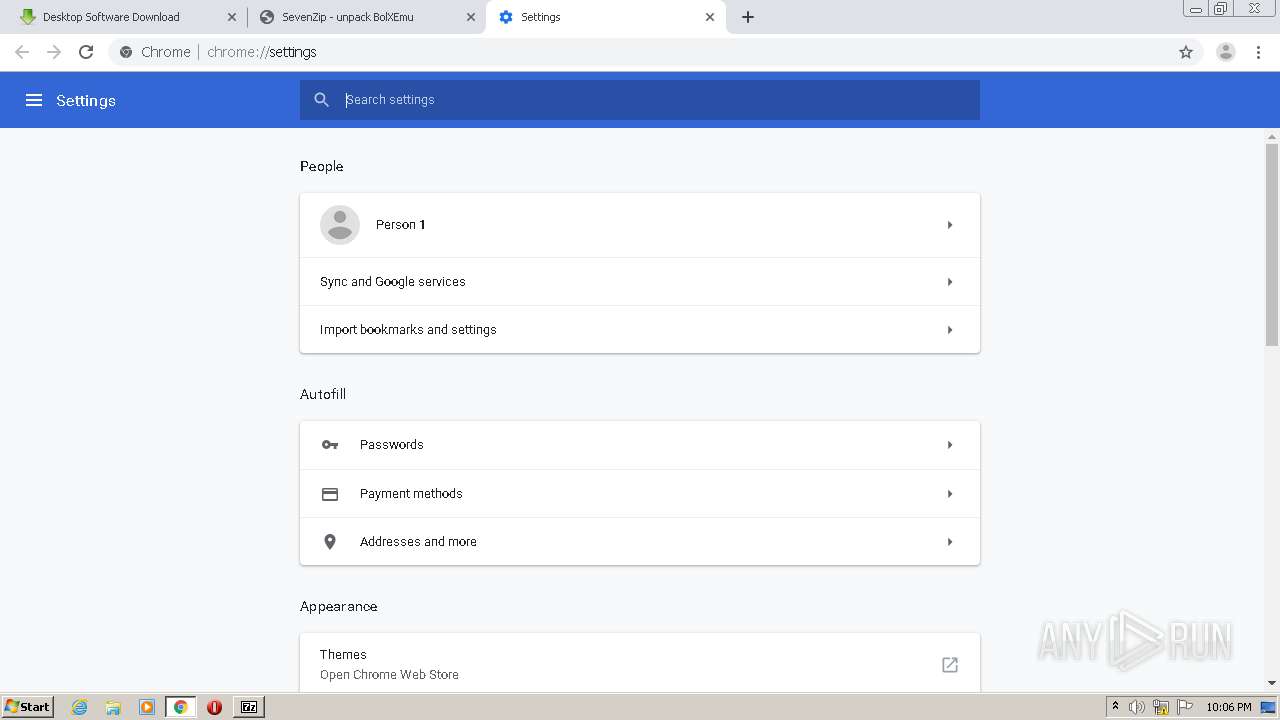Open Themes external link icon

pyautogui.click(x=950, y=665)
